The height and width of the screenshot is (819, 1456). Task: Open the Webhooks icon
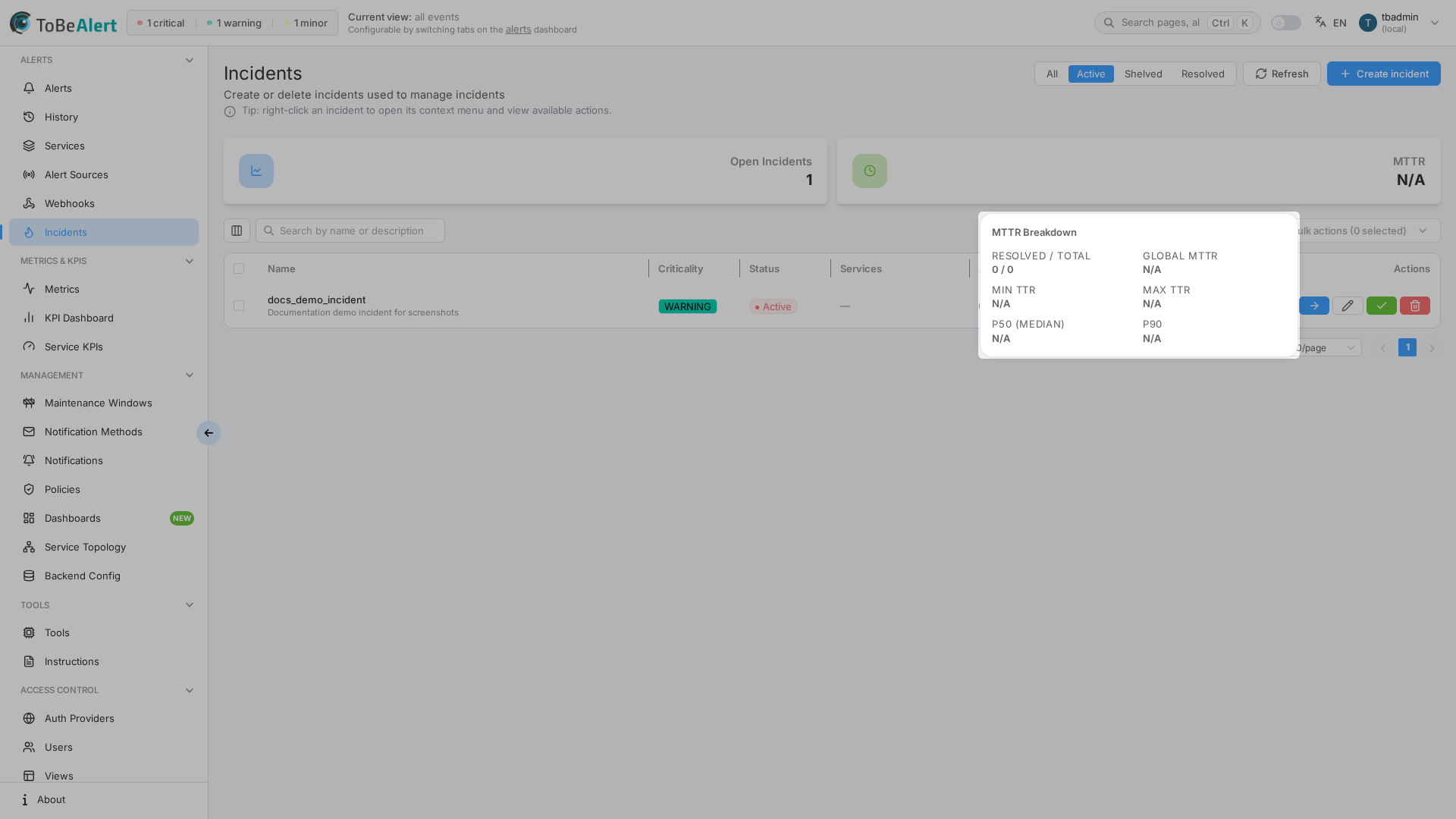[29, 203]
